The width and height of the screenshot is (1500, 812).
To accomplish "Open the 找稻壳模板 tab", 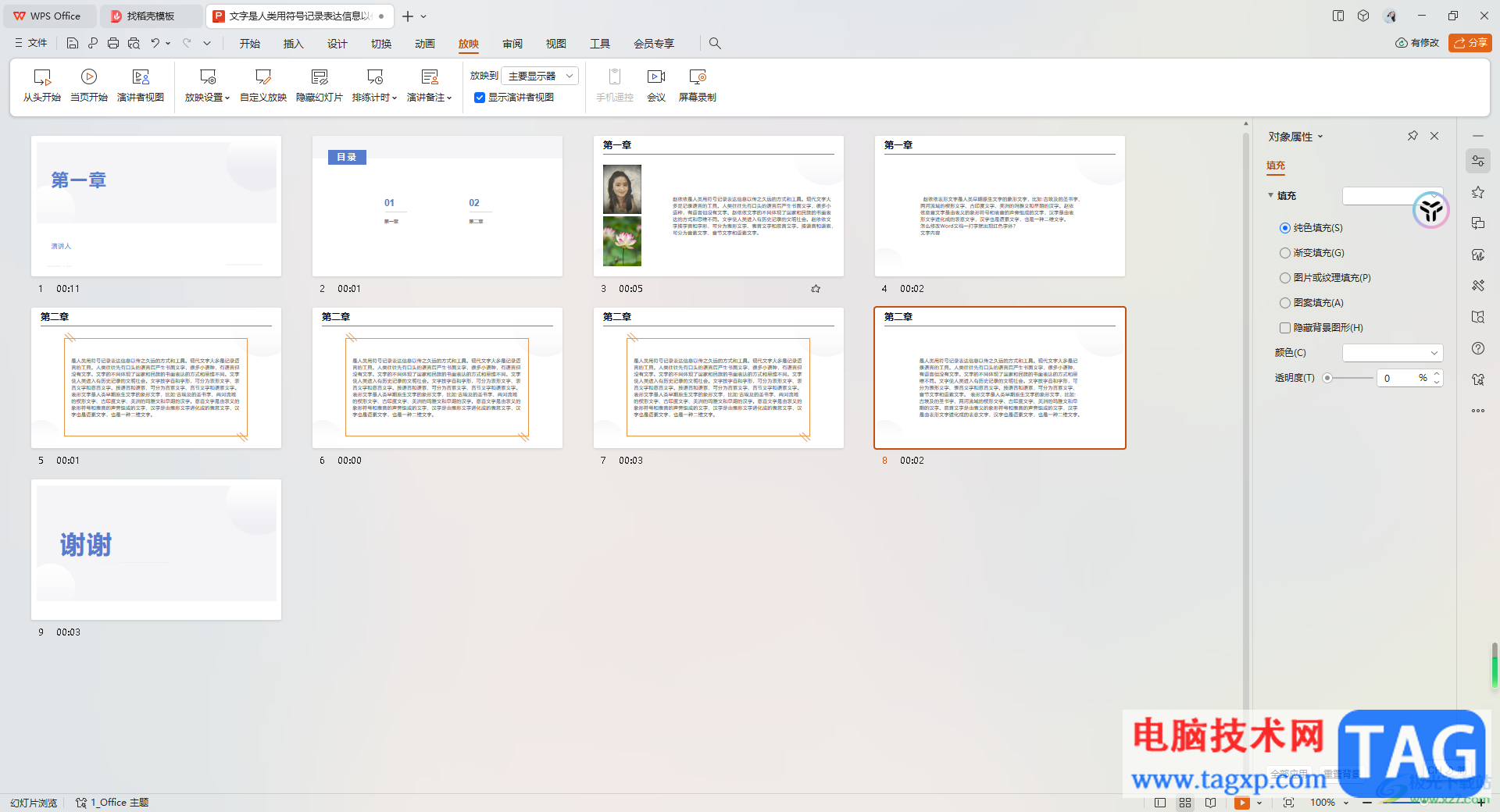I will pos(151,16).
